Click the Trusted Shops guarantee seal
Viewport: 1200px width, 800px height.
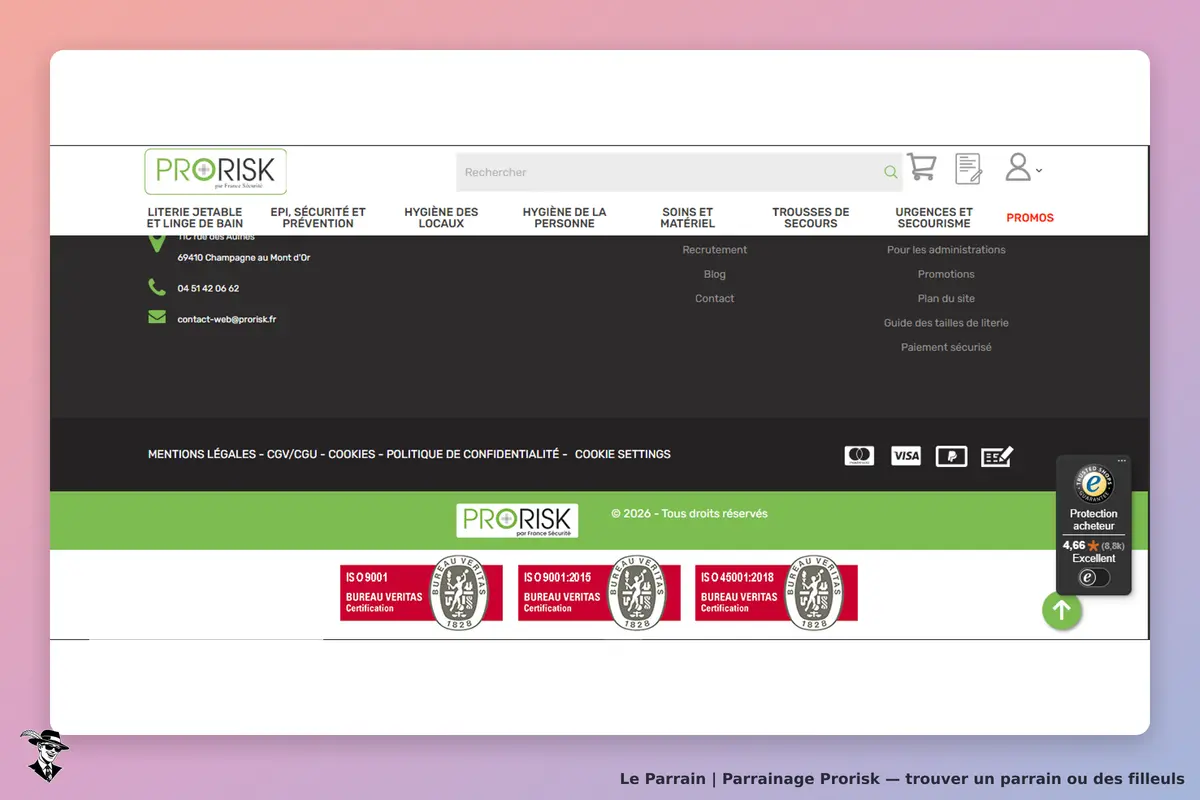point(1094,485)
